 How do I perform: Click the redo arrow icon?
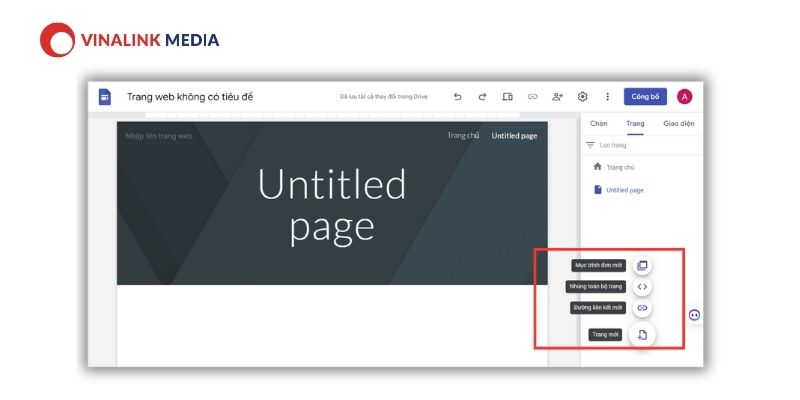(x=482, y=96)
